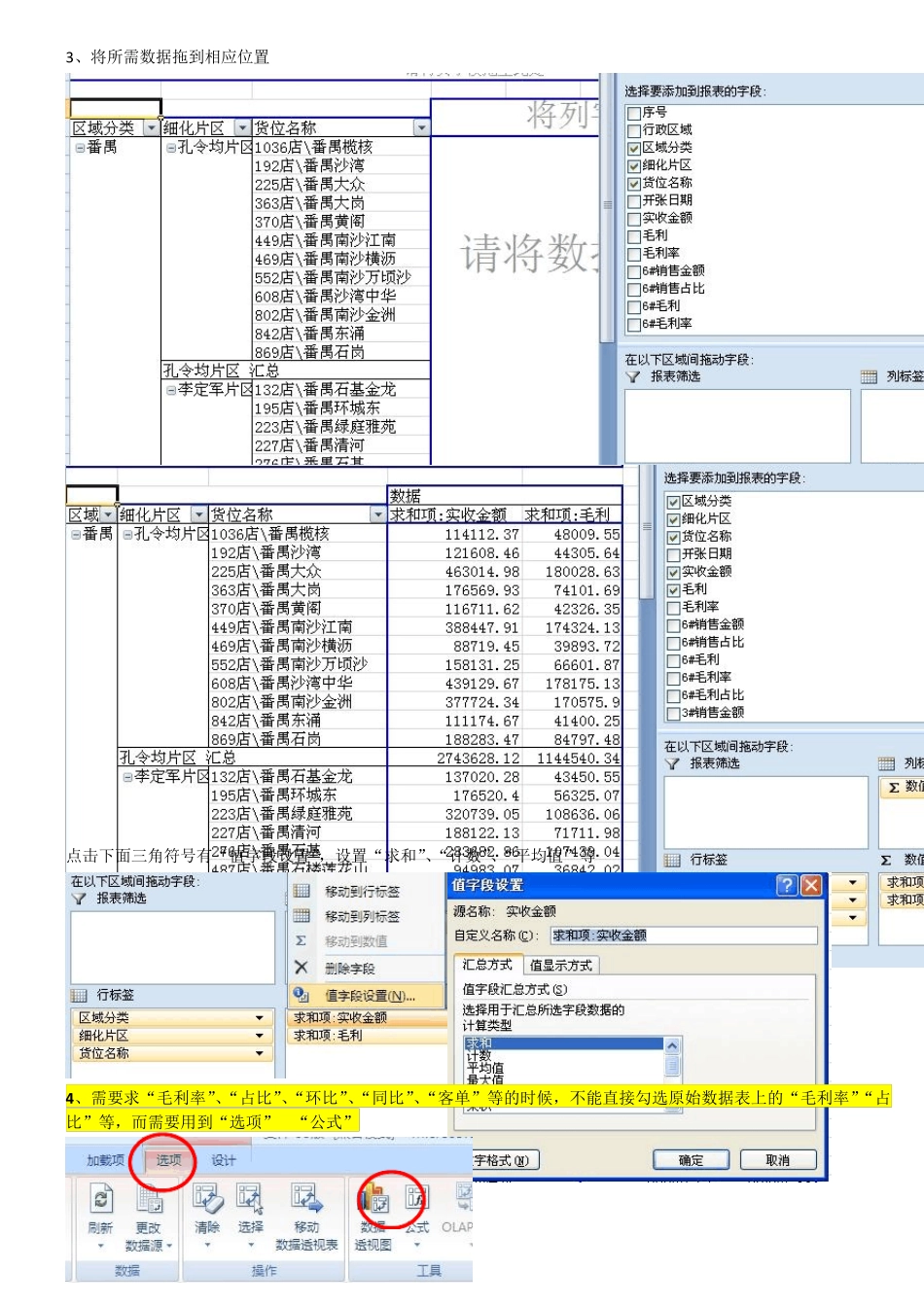Image resolution: width=924 pixels, height=1307 pixels.
Task: Open the 区域分类 column header filter arrow
Action: pyautogui.click(x=151, y=128)
